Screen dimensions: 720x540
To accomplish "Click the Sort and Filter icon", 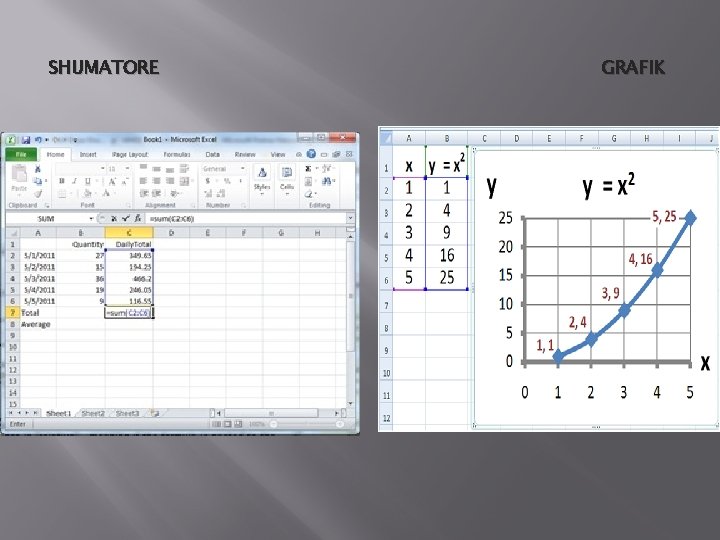I will pos(327,169).
